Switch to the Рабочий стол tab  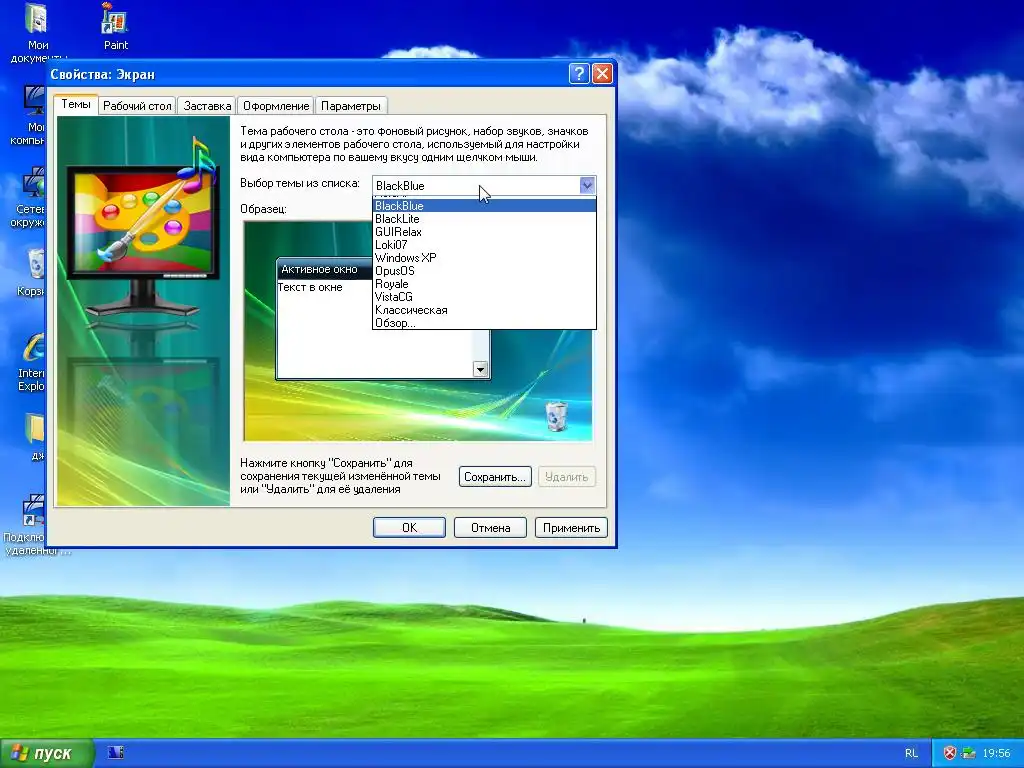coord(137,106)
